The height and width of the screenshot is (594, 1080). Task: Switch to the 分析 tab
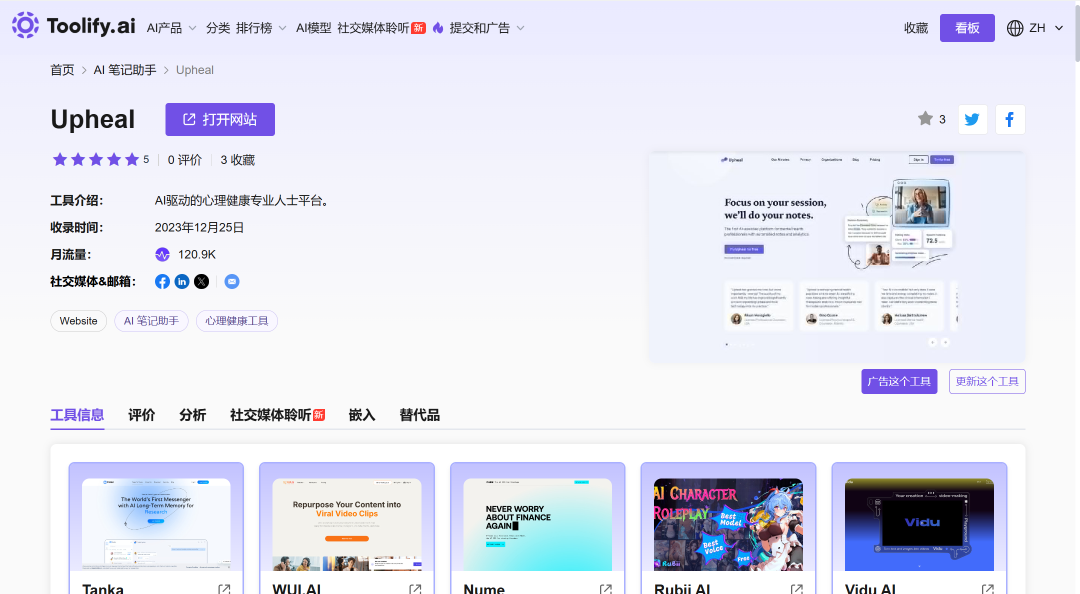[x=192, y=415]
